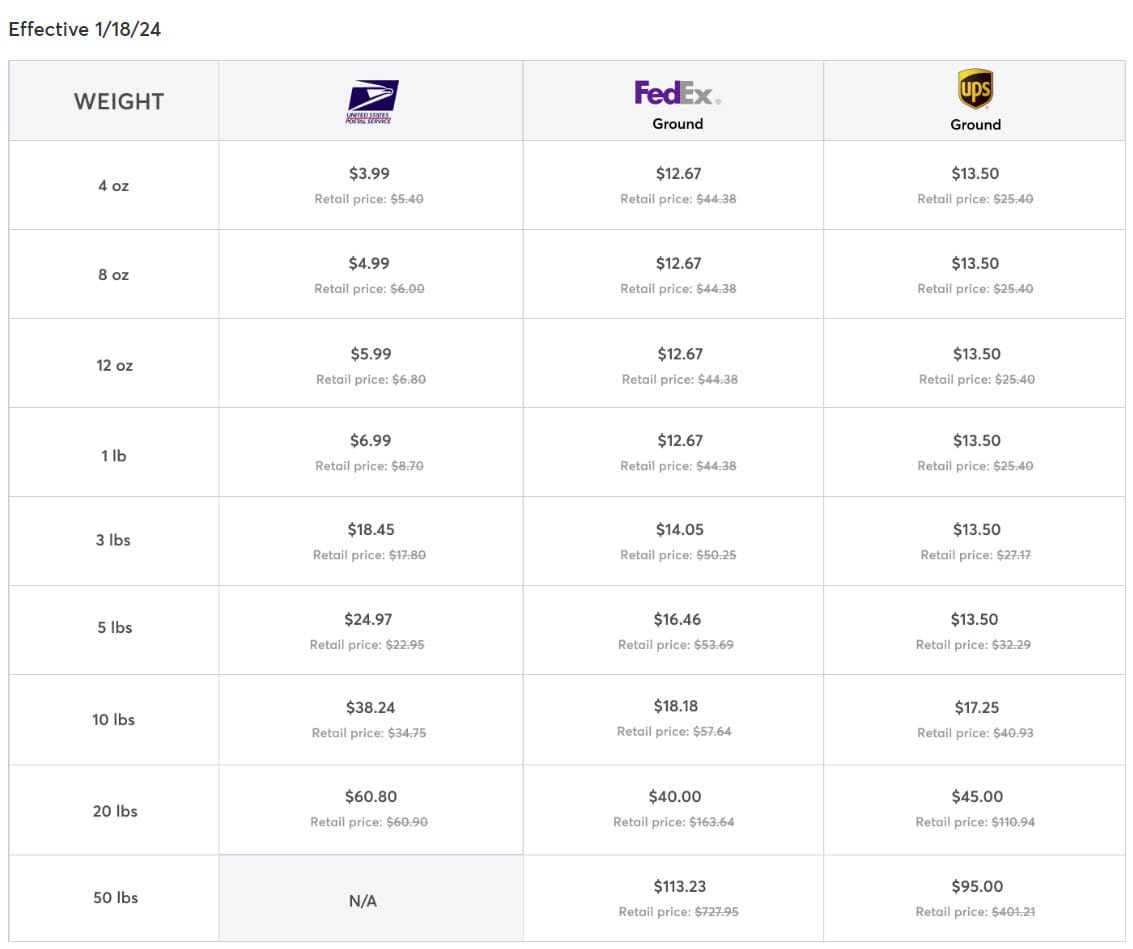Screen dimensions: 1133x949
Task: Select FedEx $113.23 price for 50 lbs
Action: pyautogui.click(x=677, y=887)
